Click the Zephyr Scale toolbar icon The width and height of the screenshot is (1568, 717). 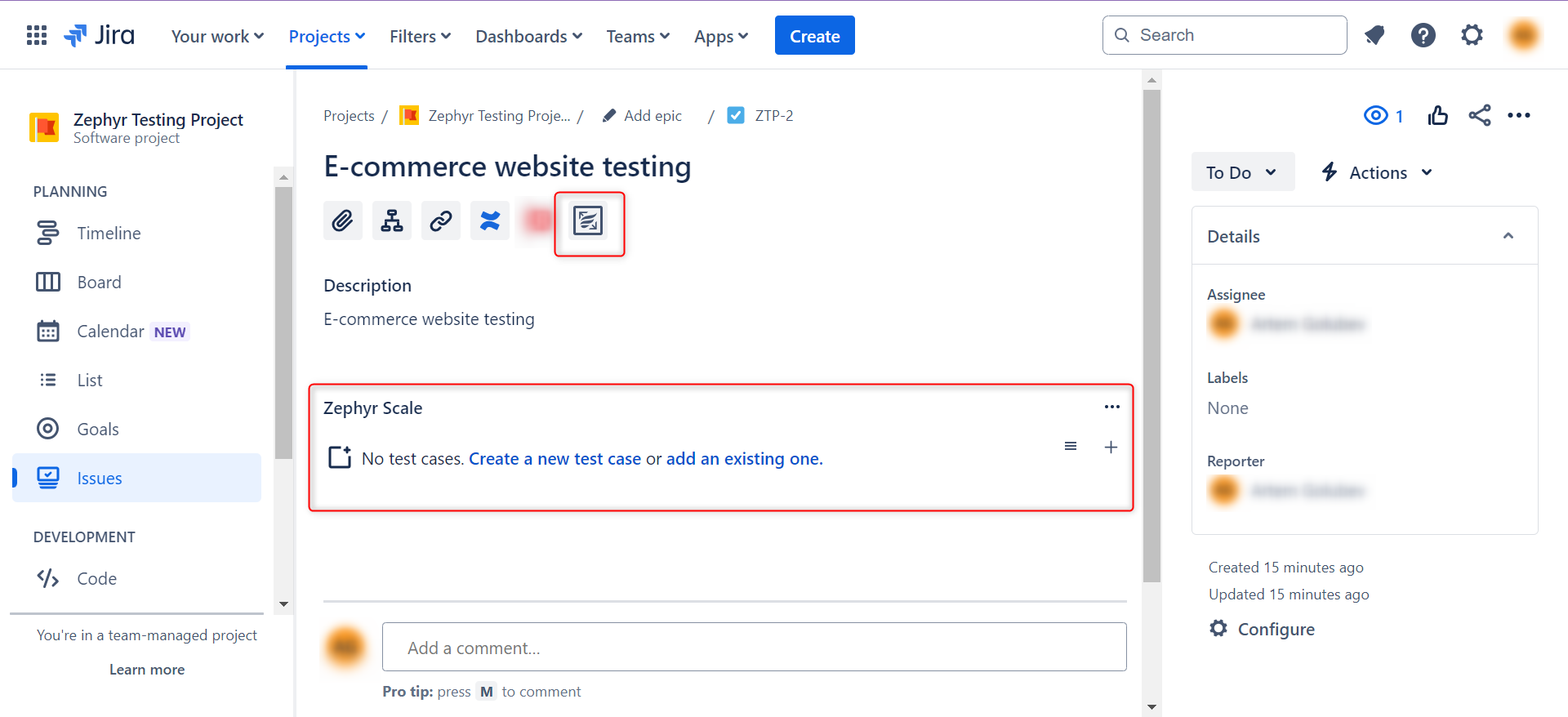pos(588,220)
